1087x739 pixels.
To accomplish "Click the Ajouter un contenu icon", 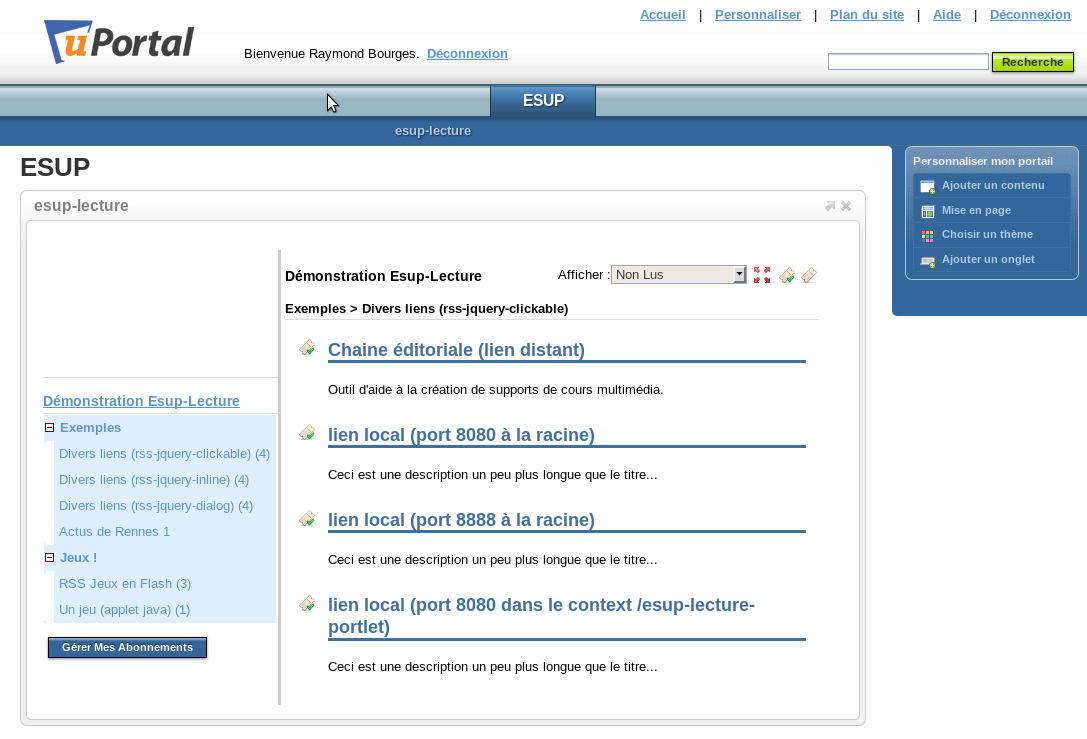I will 927,186.
